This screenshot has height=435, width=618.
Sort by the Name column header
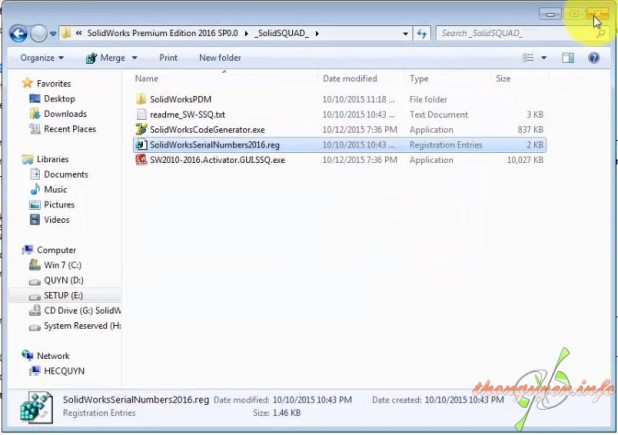pos(146,79)
